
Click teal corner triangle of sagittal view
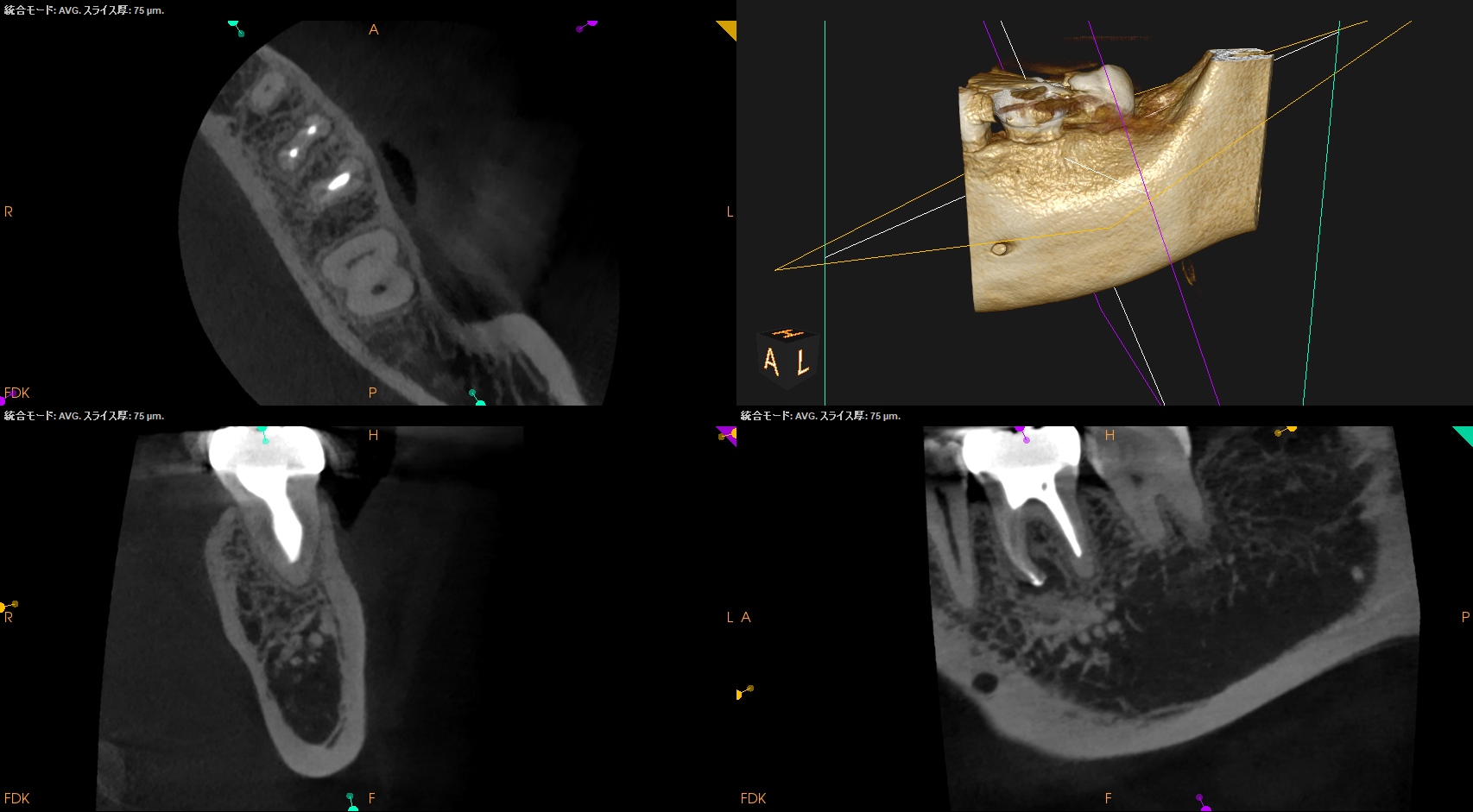[1464, 433]
